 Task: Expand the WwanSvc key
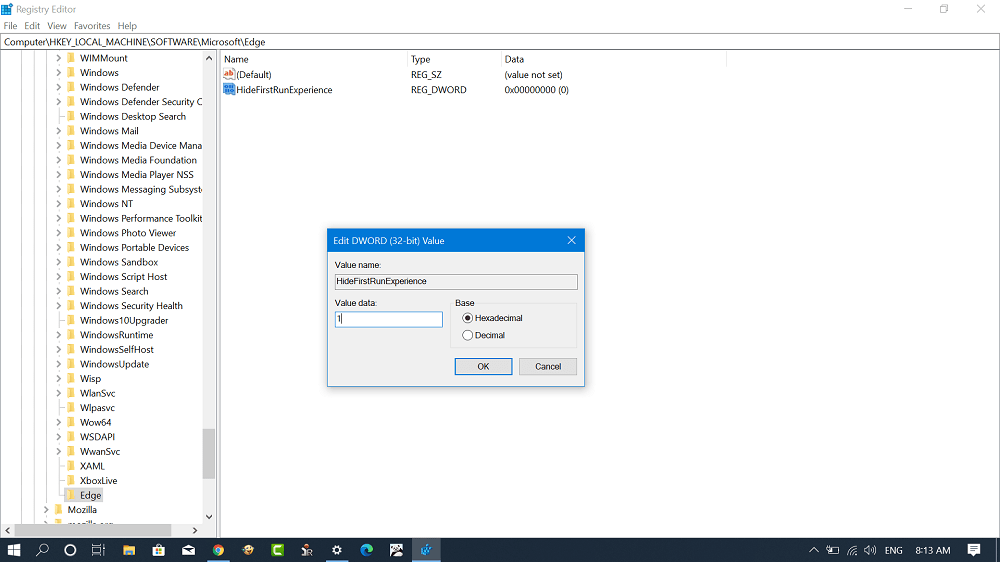pos(58,452)
